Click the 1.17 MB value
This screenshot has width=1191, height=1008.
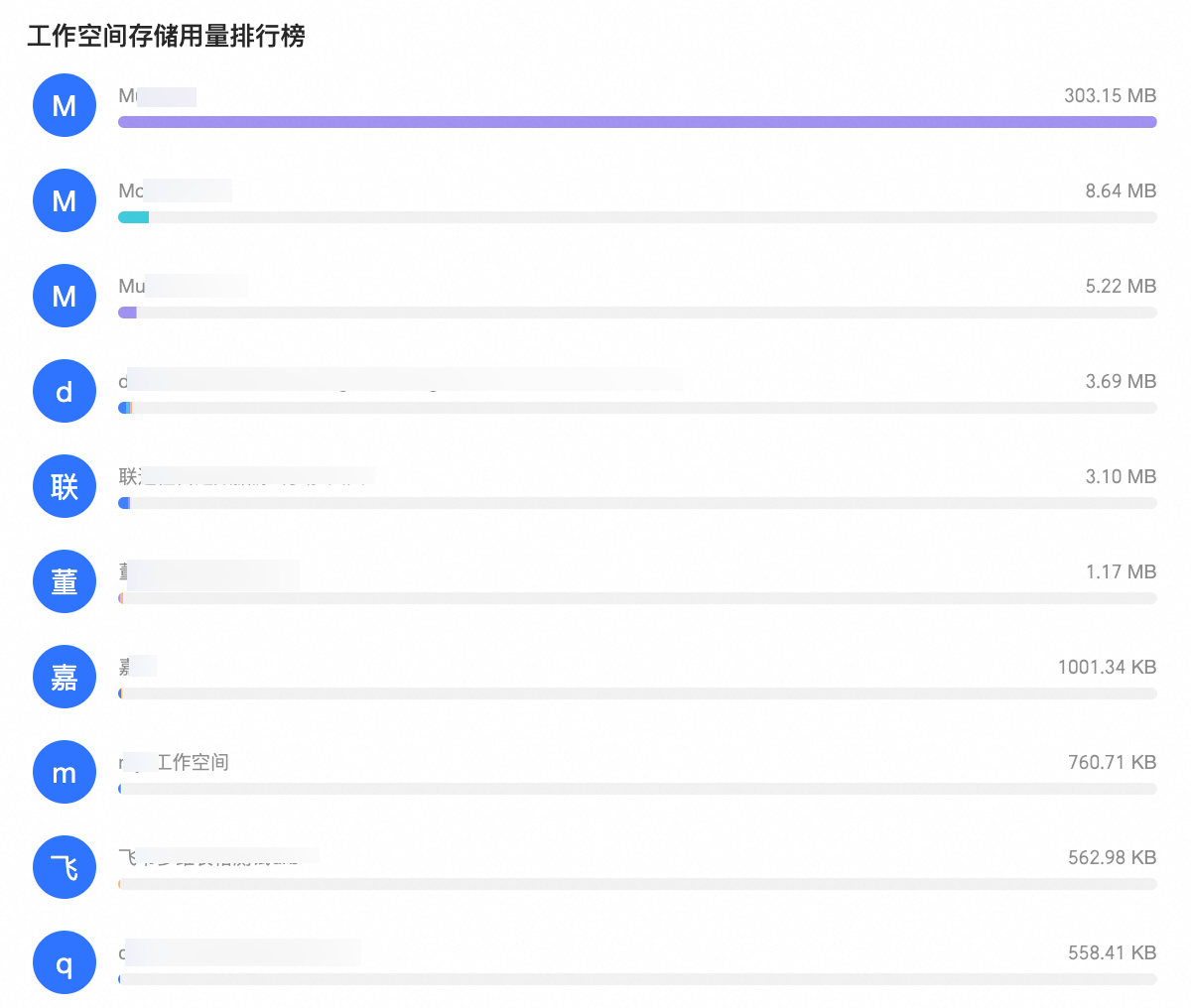point(1121,572)
